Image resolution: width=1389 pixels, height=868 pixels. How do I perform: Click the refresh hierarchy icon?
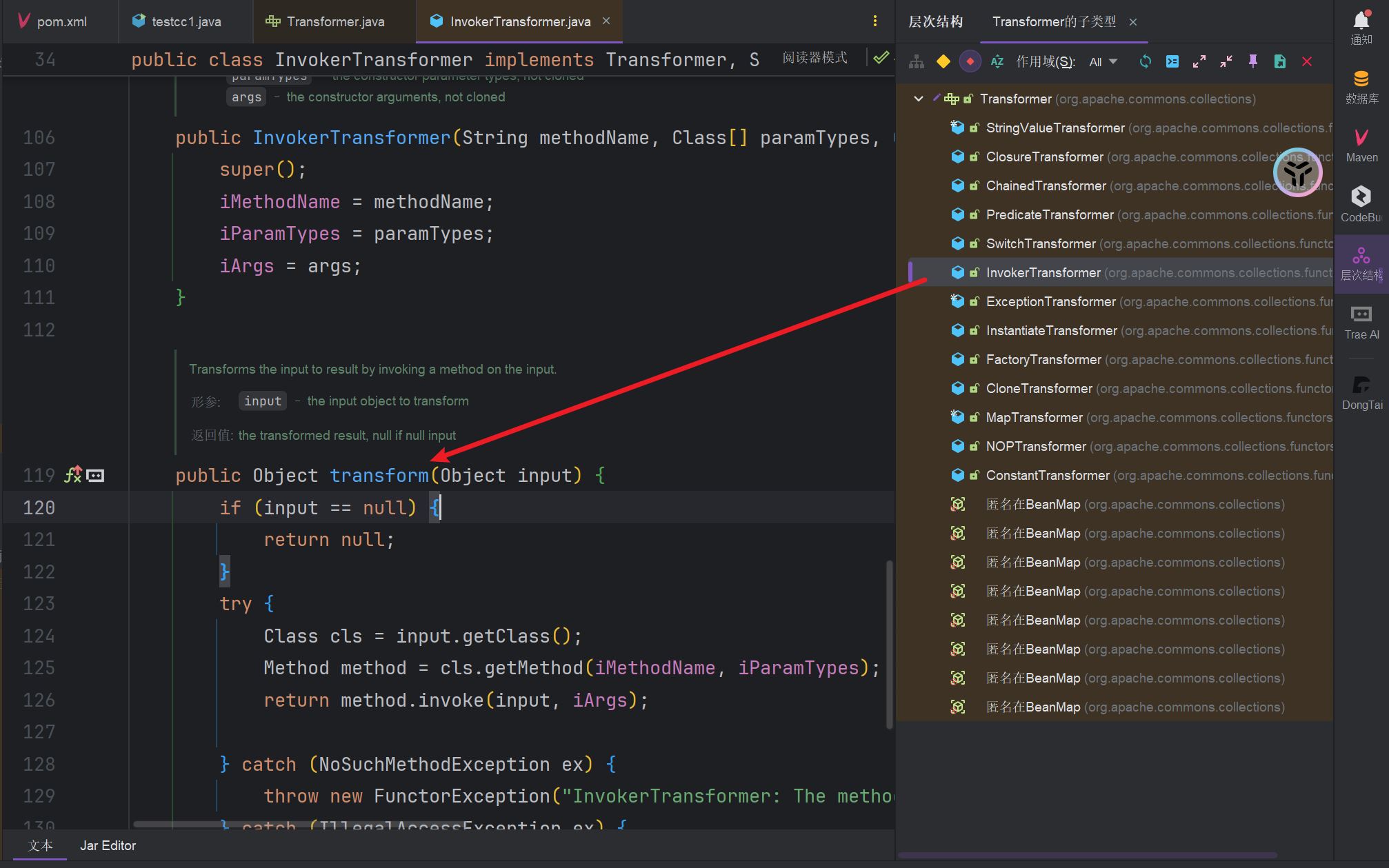click(1145, 62)
